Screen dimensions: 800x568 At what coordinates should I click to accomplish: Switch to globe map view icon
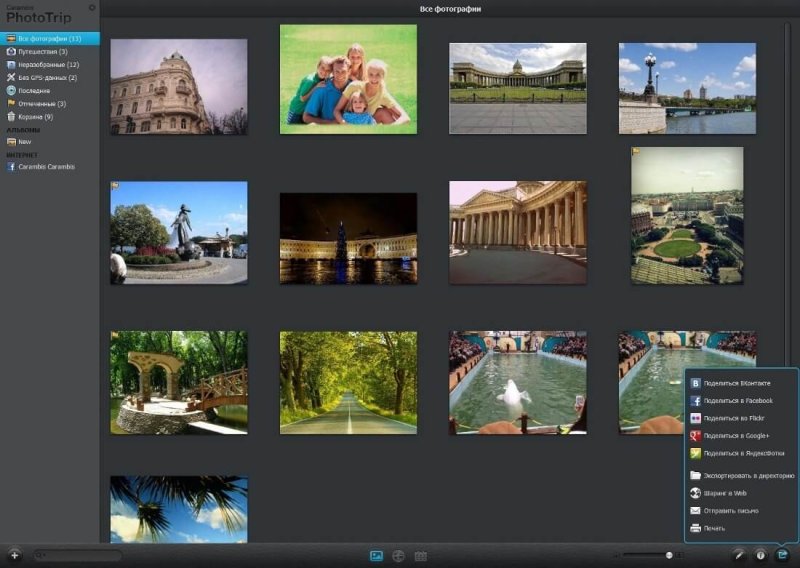[x=398, y=556]
